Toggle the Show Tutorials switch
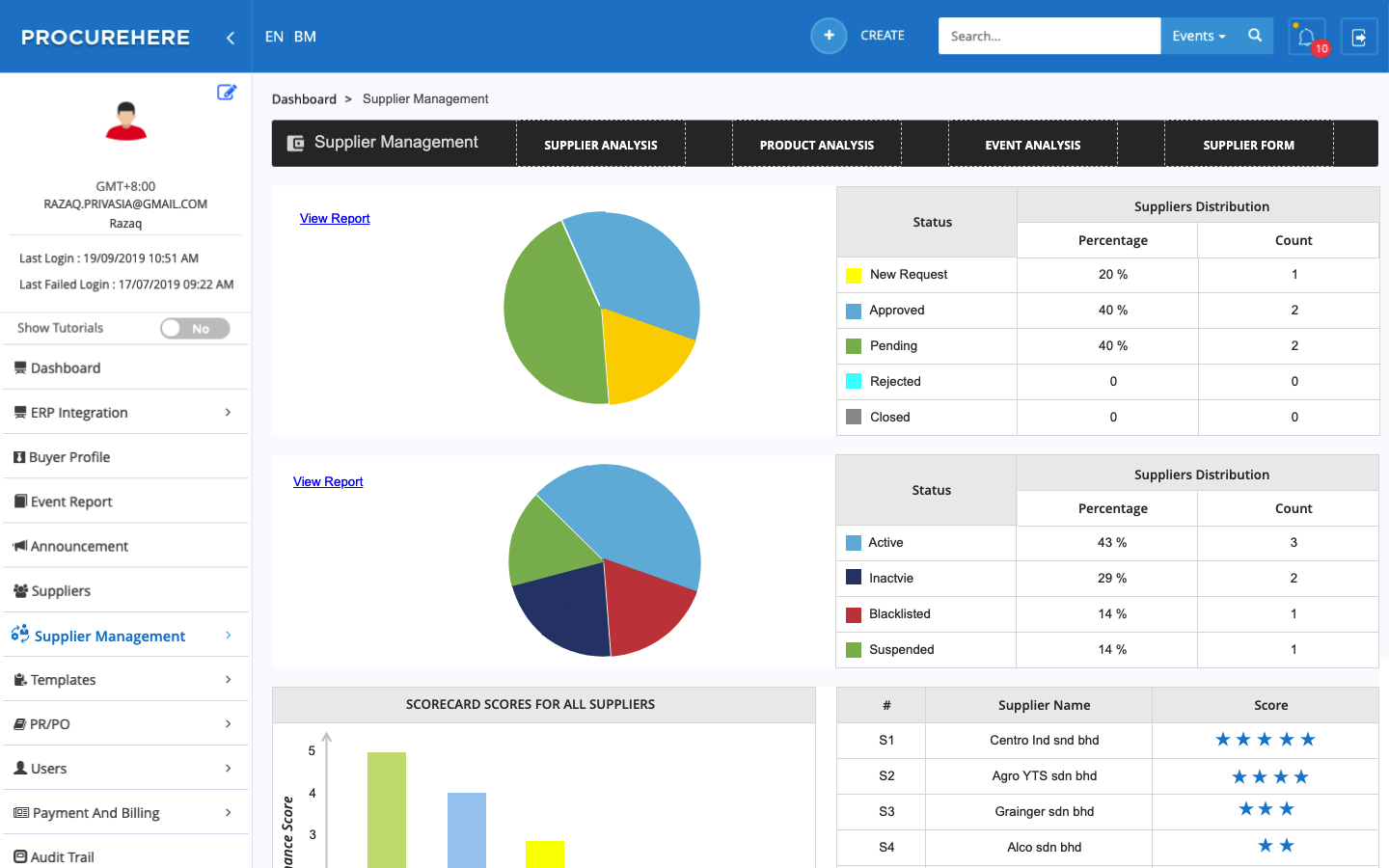This screenshot has width=1389, height=868. [x=195, y=329]
